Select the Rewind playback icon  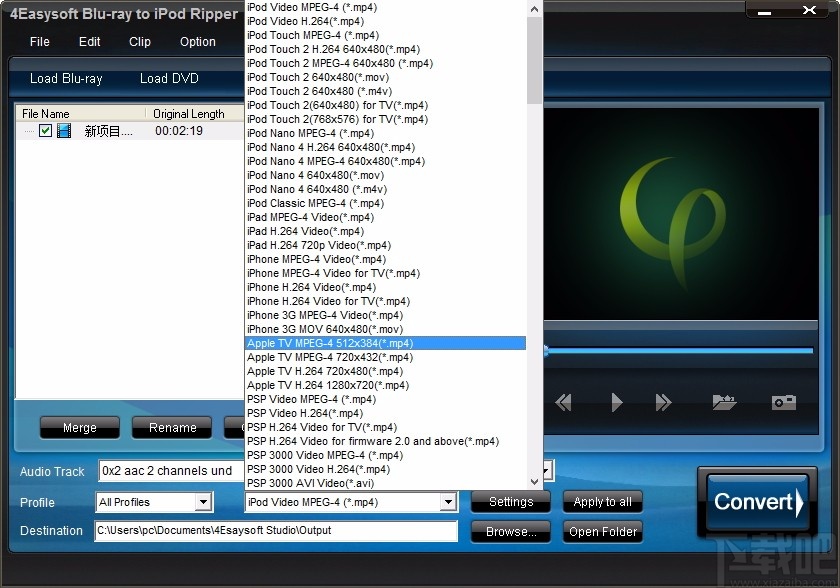[564, 403]
